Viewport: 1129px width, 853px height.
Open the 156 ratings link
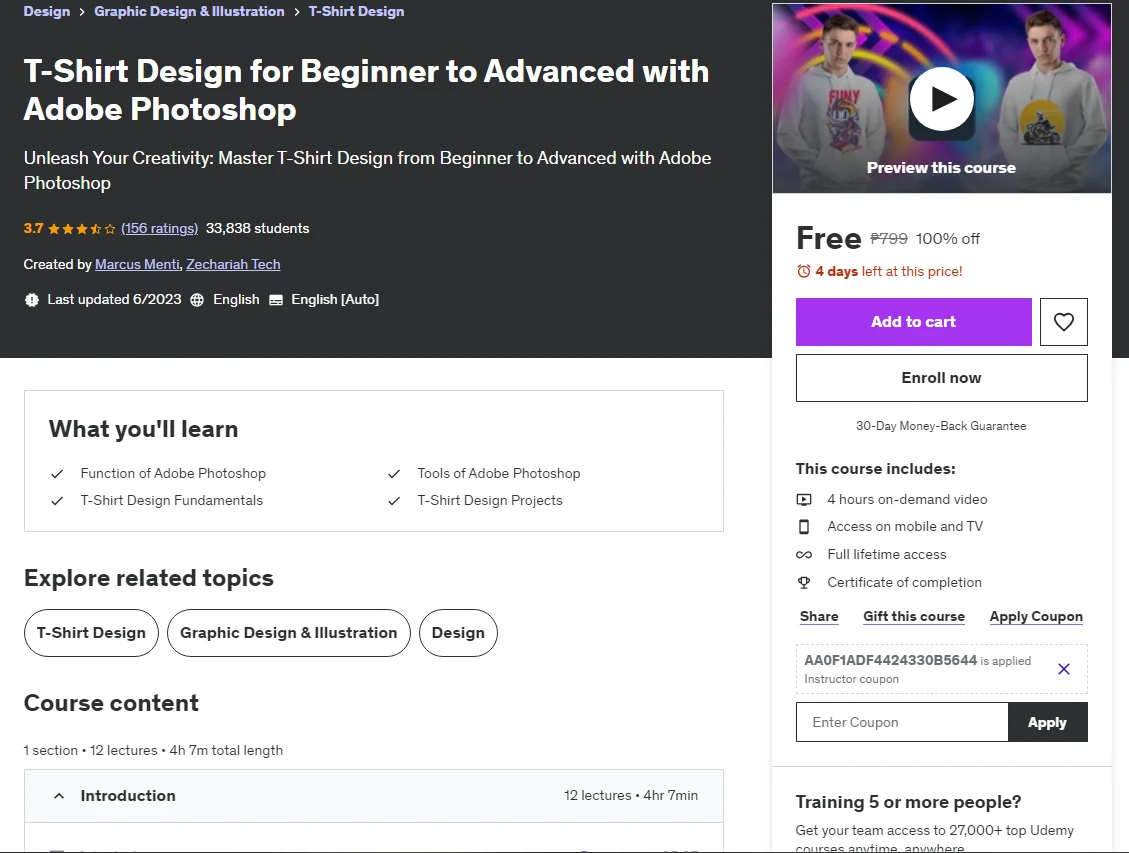click(x=159, y=228)
